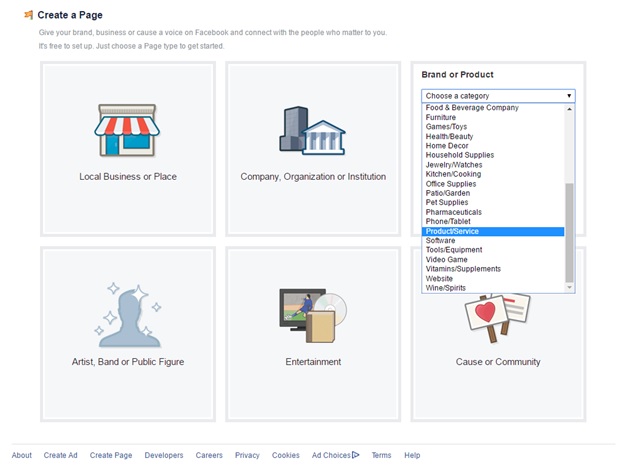Open the Create Ad footer link
The width and height of the screenshot is (624, 469).
[x=60, y=455]
